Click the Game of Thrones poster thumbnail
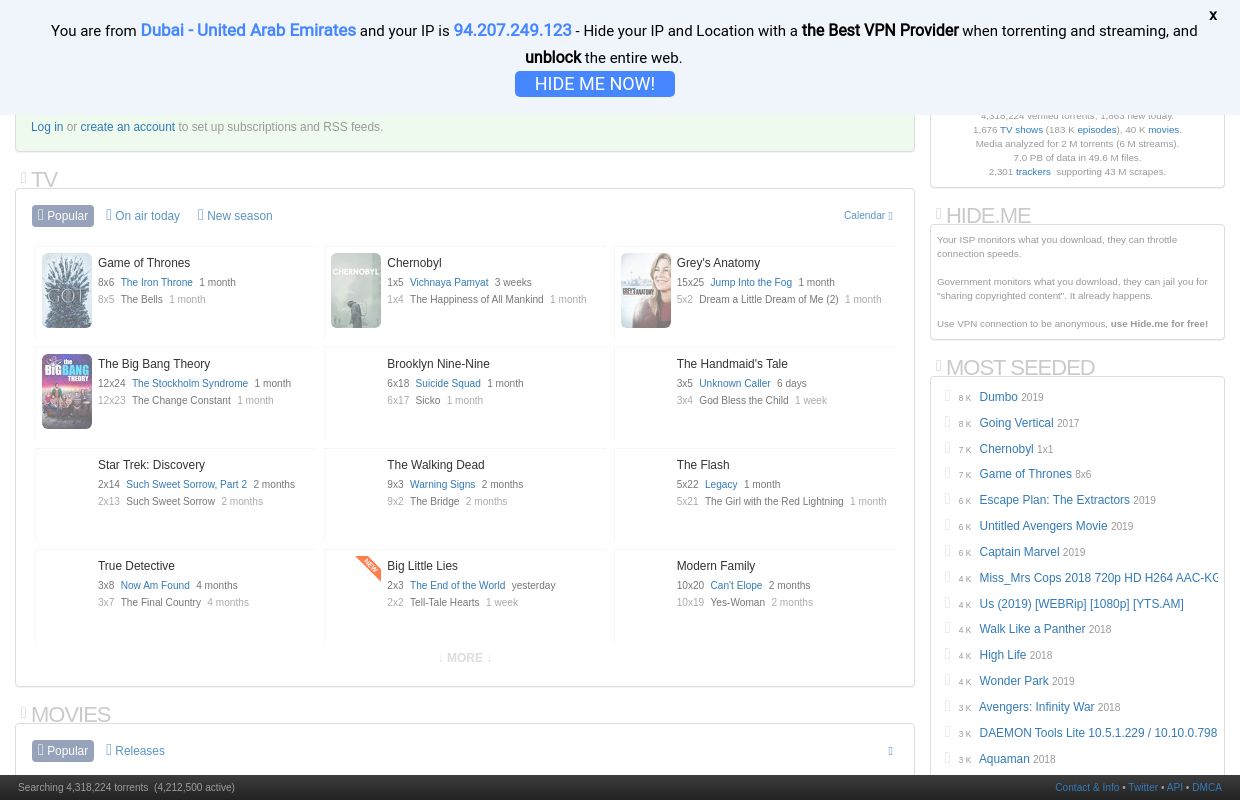Screen dimensions: 1240x800 67,291
